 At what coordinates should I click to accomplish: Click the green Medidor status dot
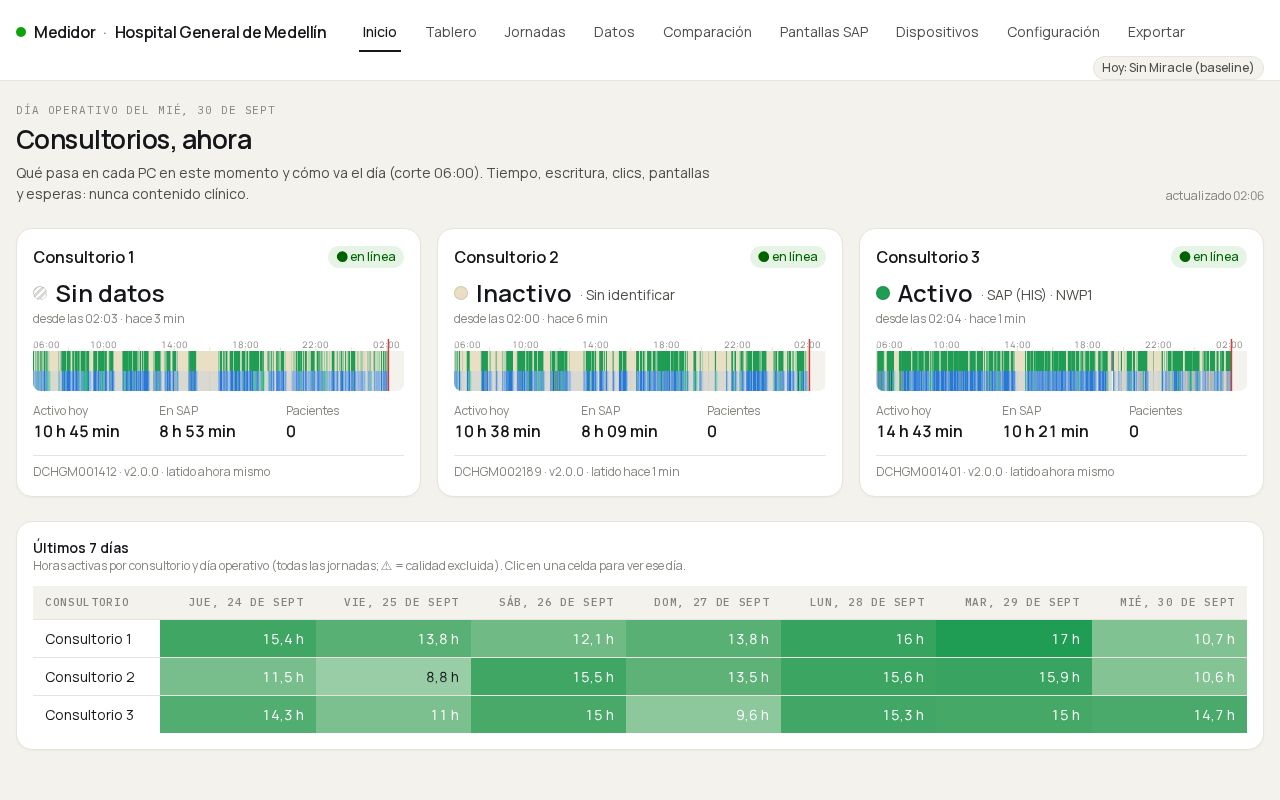pos(21,32)
